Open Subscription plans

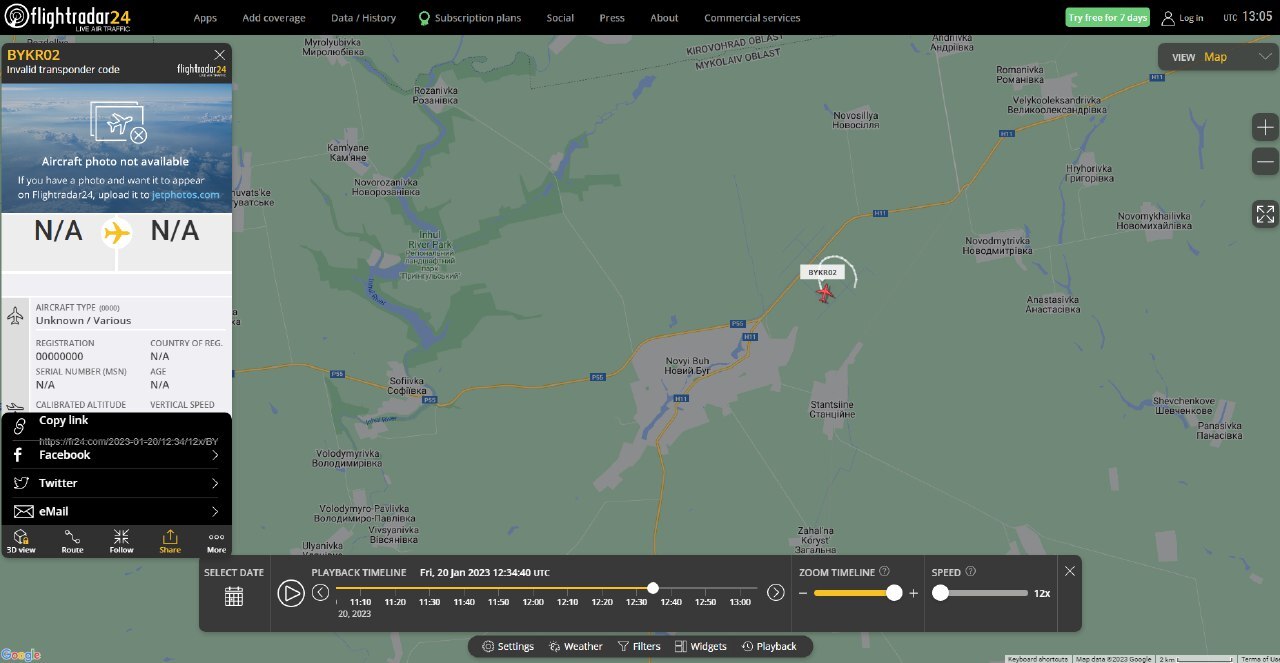[469, 18]
